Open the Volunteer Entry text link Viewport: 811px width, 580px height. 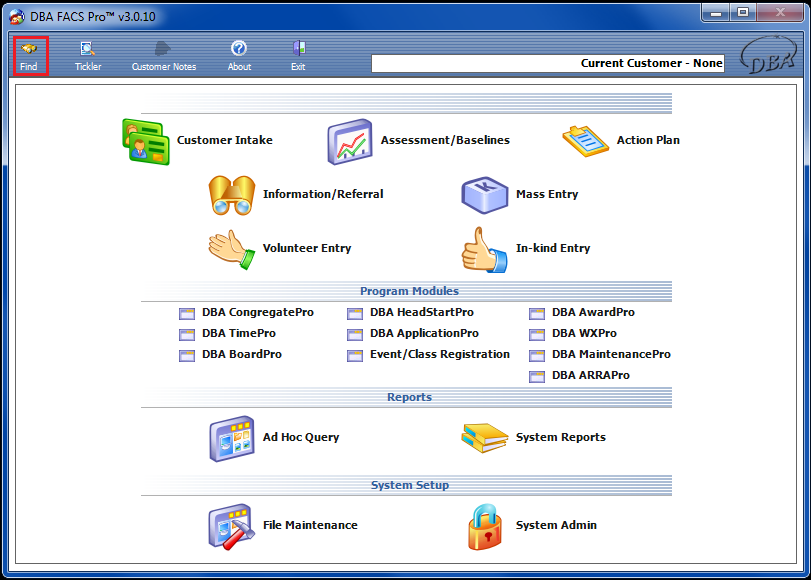[x=307, y=248]
